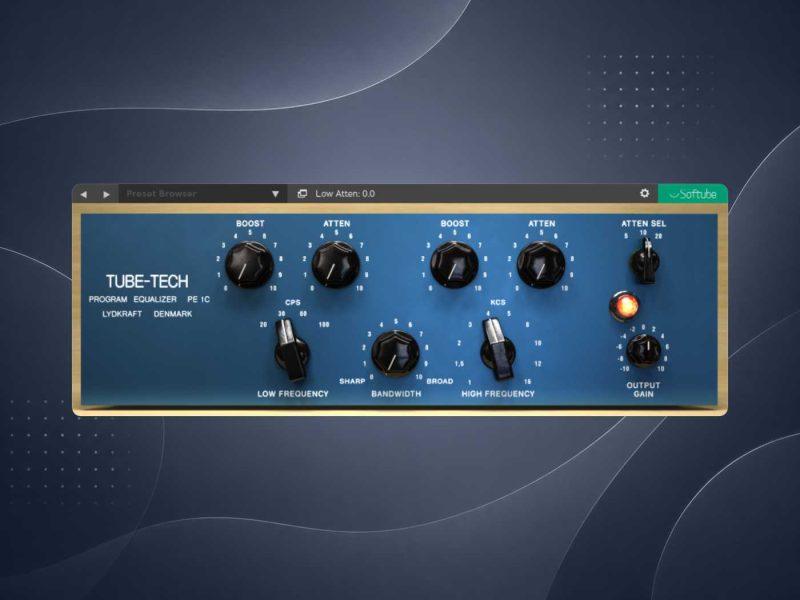Screen dimensions: 800x600
Task: Click the 16 KCS high frequency mark
Action: coord(527,381)
